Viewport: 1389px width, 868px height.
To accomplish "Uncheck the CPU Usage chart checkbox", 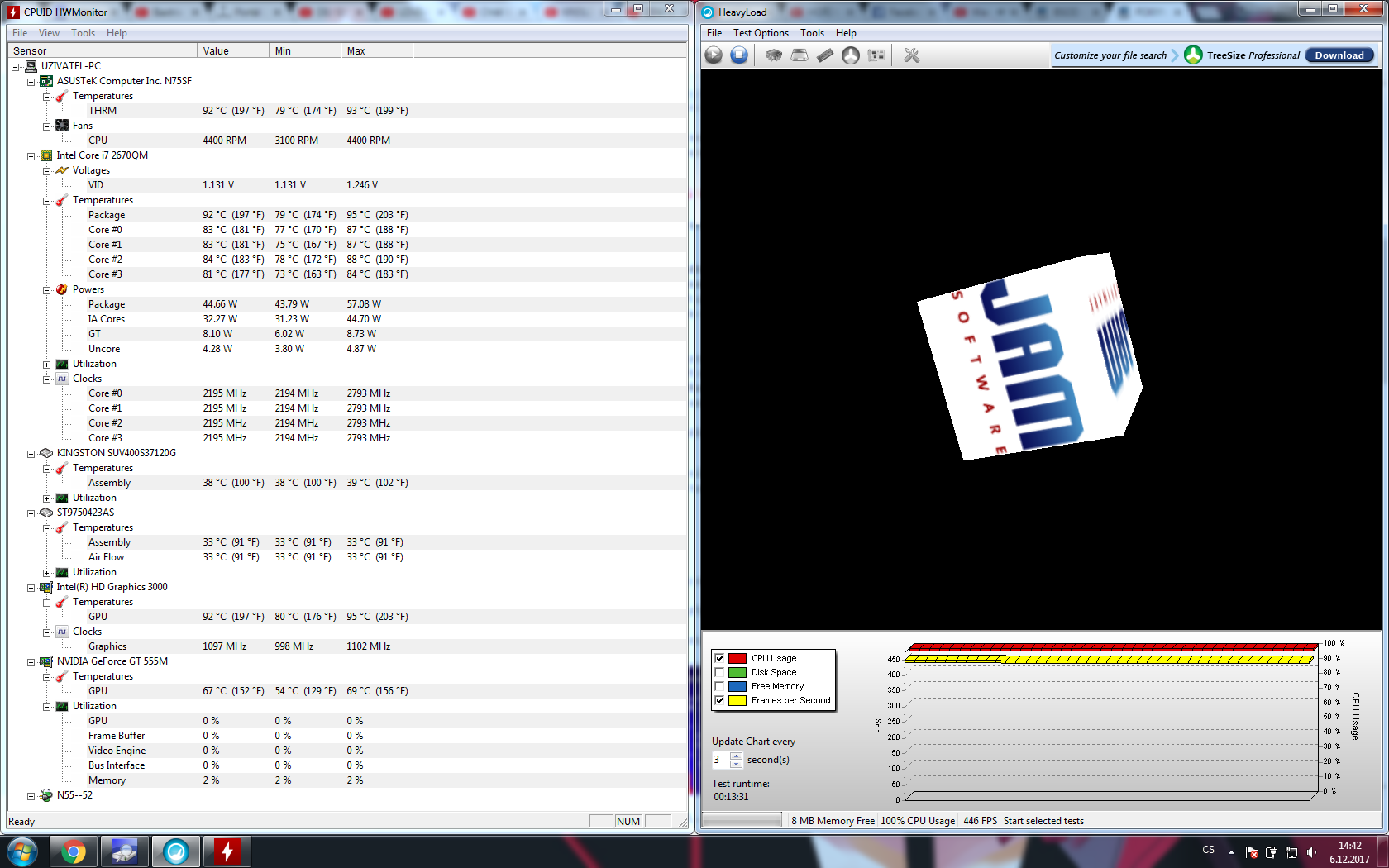I will (x=719, y=659).
